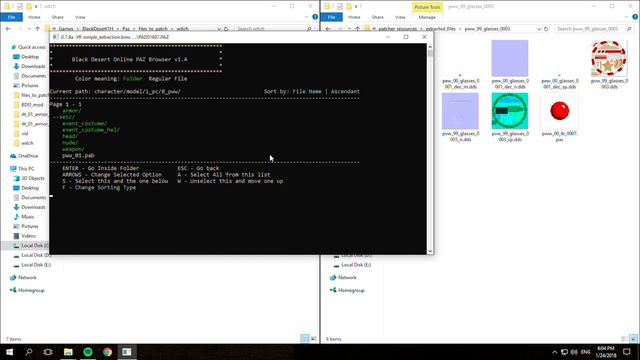Open File Explorer from taskbar
640x360 pixels.
point(68,352)
